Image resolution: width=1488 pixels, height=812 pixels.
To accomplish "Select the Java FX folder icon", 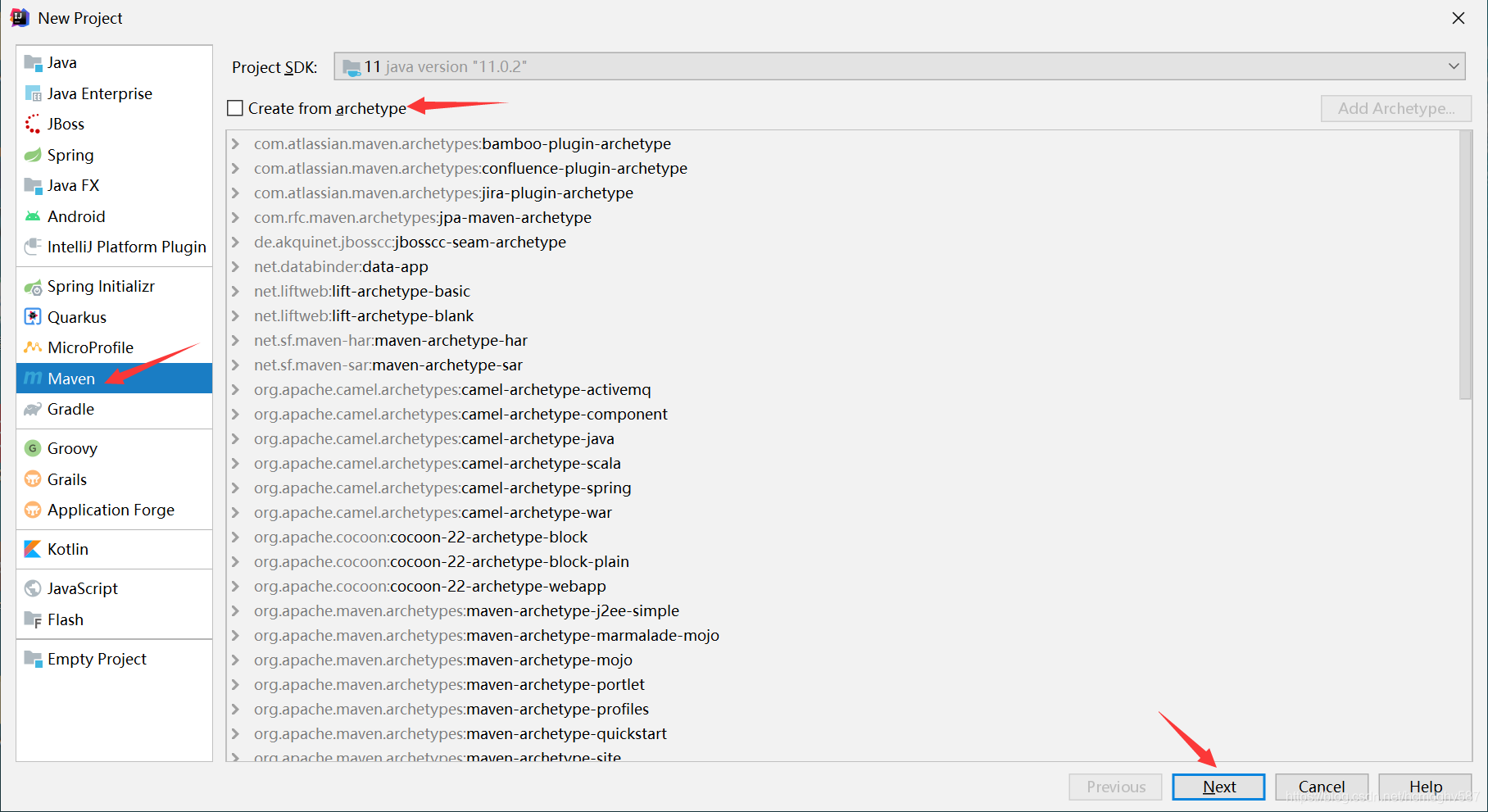I will point(33,185).
